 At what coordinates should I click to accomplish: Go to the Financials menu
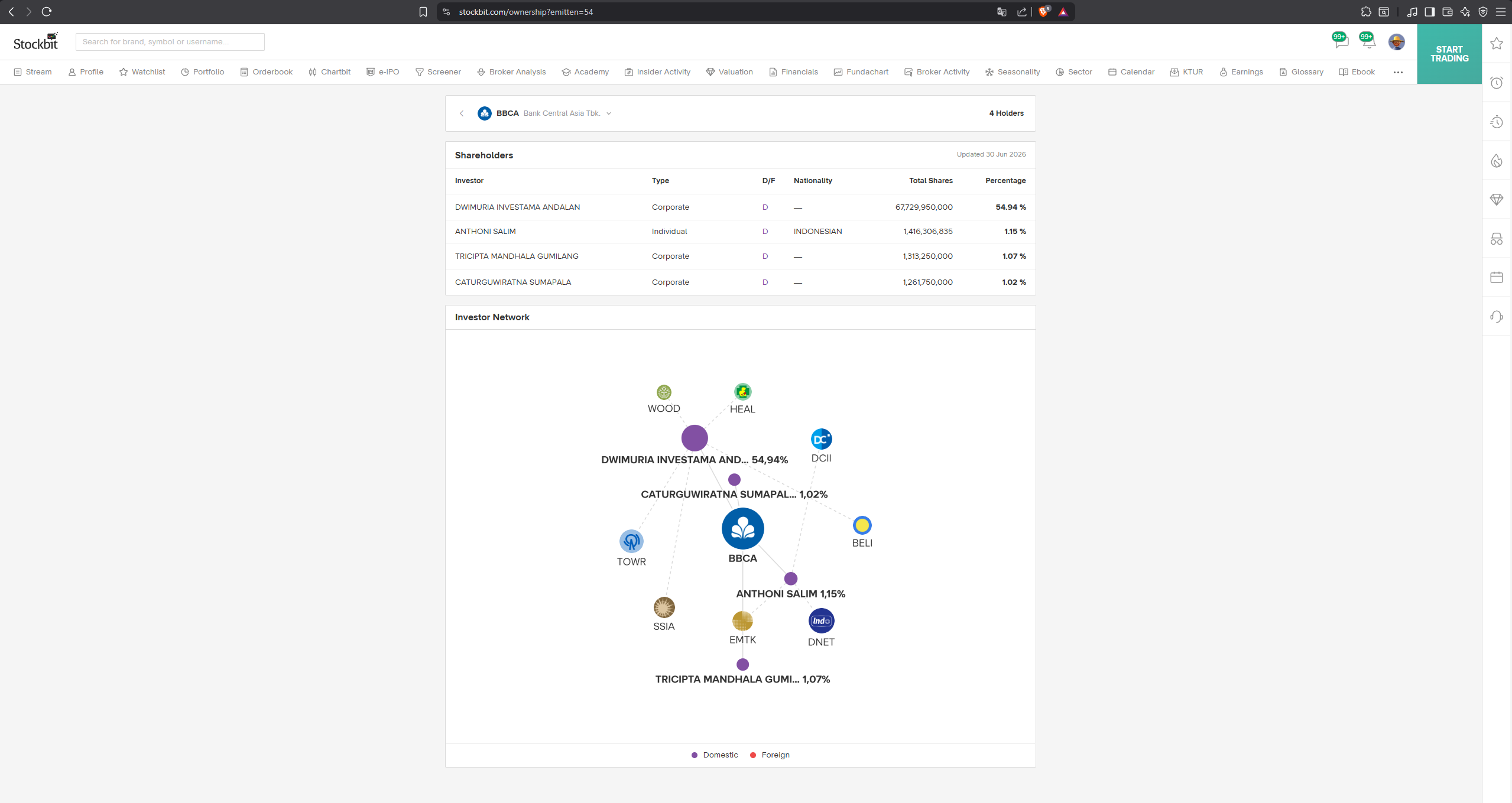(x=793, y=72)
